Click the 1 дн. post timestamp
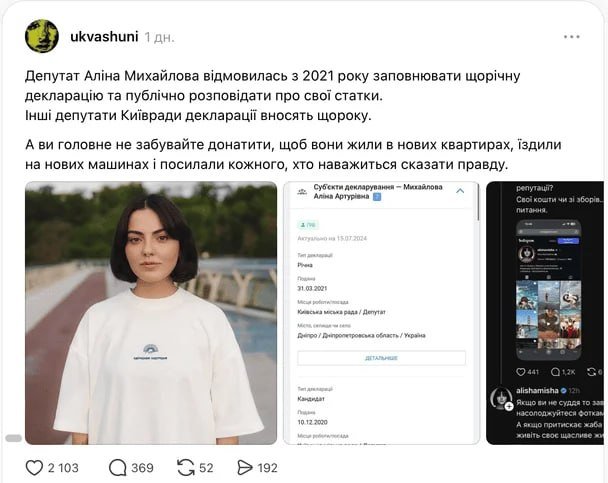Image resolution: width=608 pixels, height=483 pixels. [x=159, y=38]
